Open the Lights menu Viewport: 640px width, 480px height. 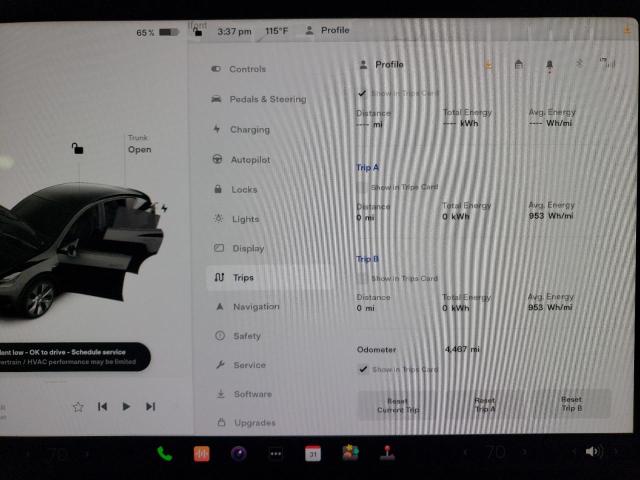pyautogui.click(x=237, y=219)
